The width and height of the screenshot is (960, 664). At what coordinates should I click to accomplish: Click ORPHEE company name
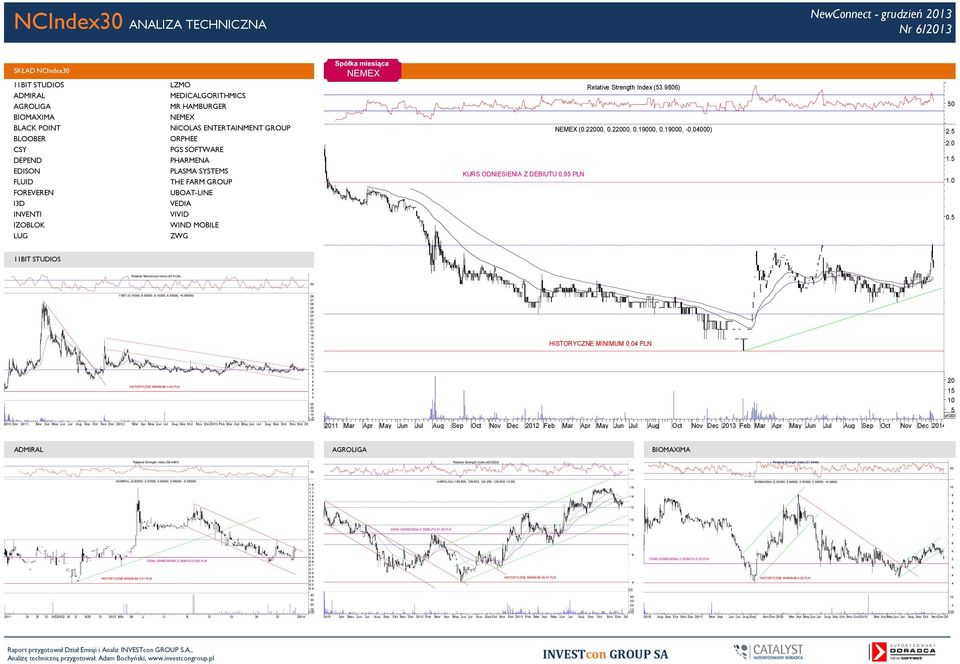(184, 139)
